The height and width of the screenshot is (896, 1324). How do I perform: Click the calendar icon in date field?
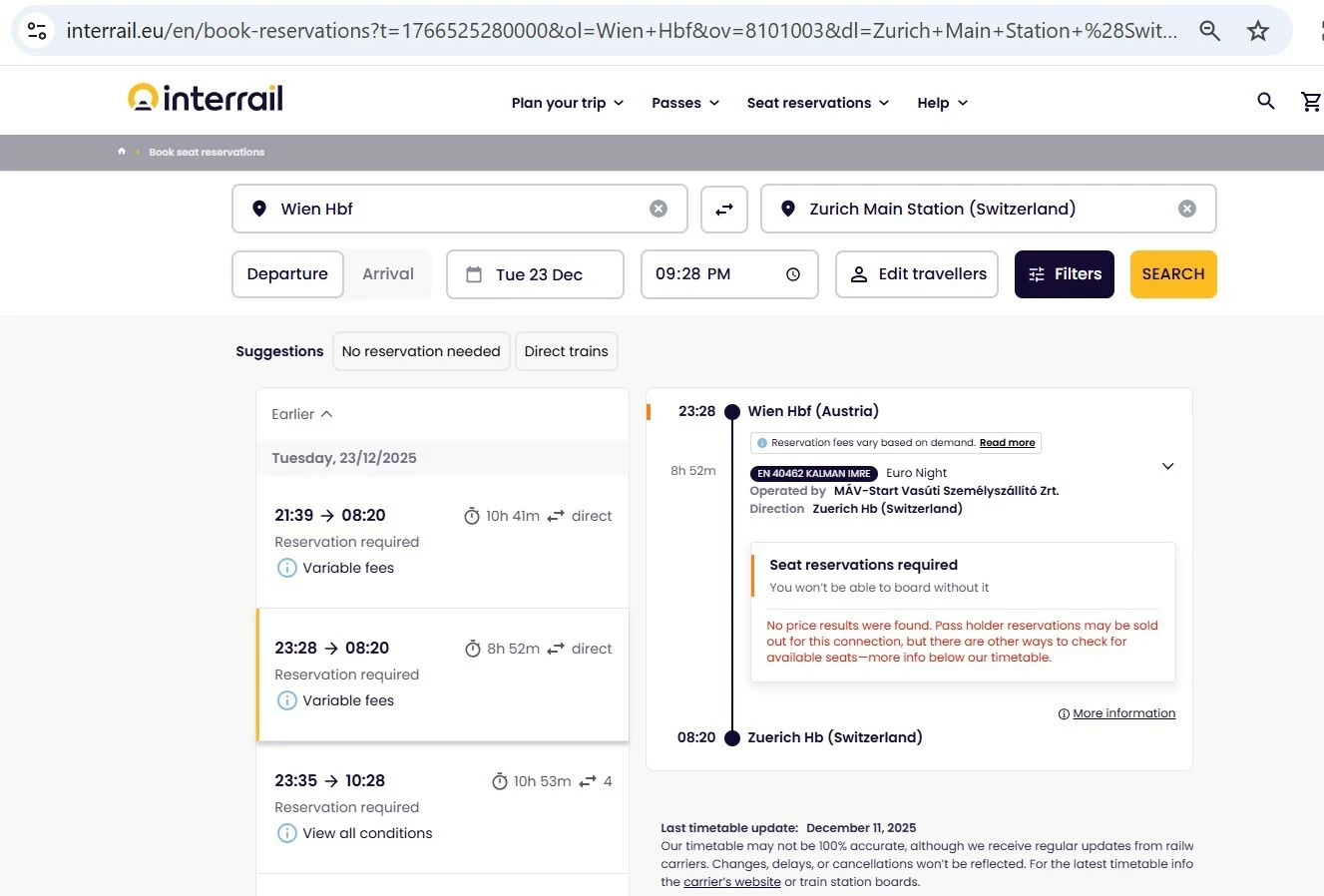[x=474, y=274]
